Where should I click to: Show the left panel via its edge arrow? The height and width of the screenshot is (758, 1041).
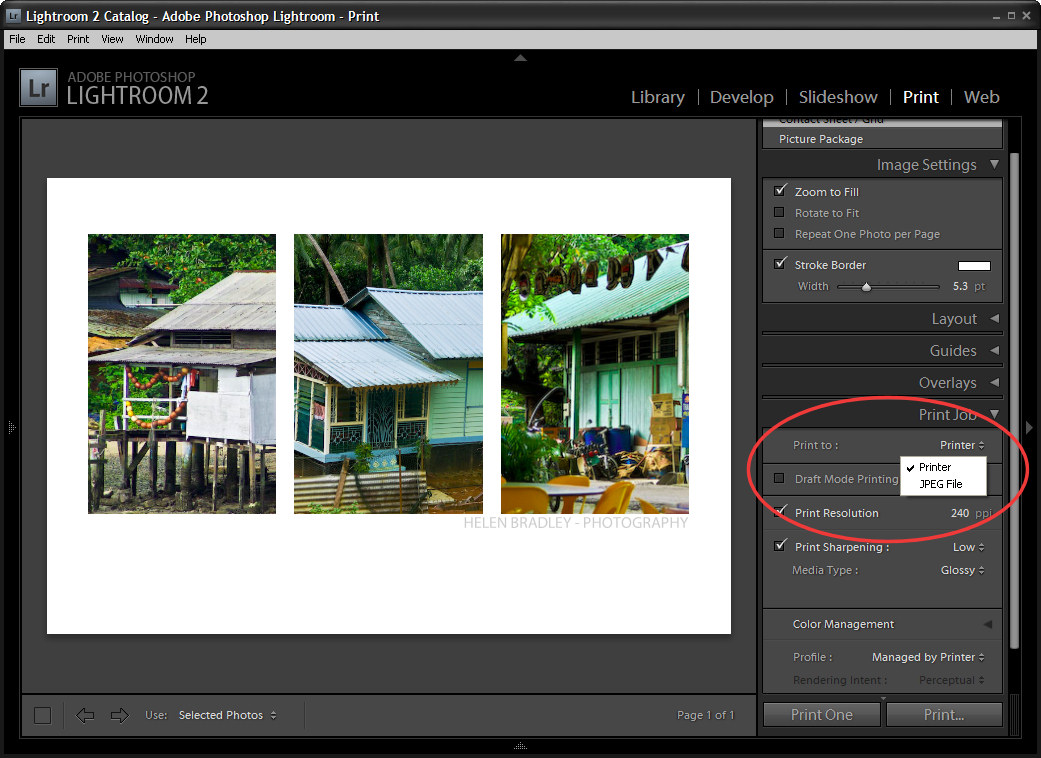tap(11, 427)
